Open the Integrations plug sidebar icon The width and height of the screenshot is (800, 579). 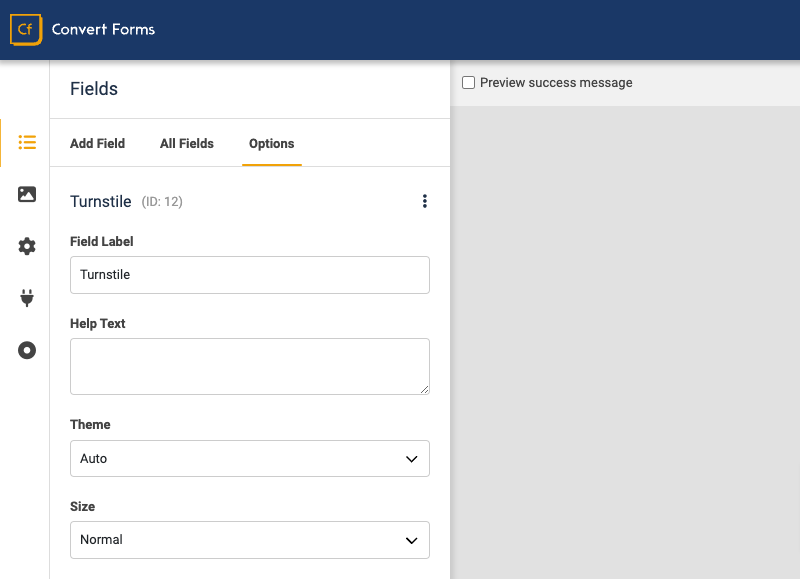pos(27,298)
